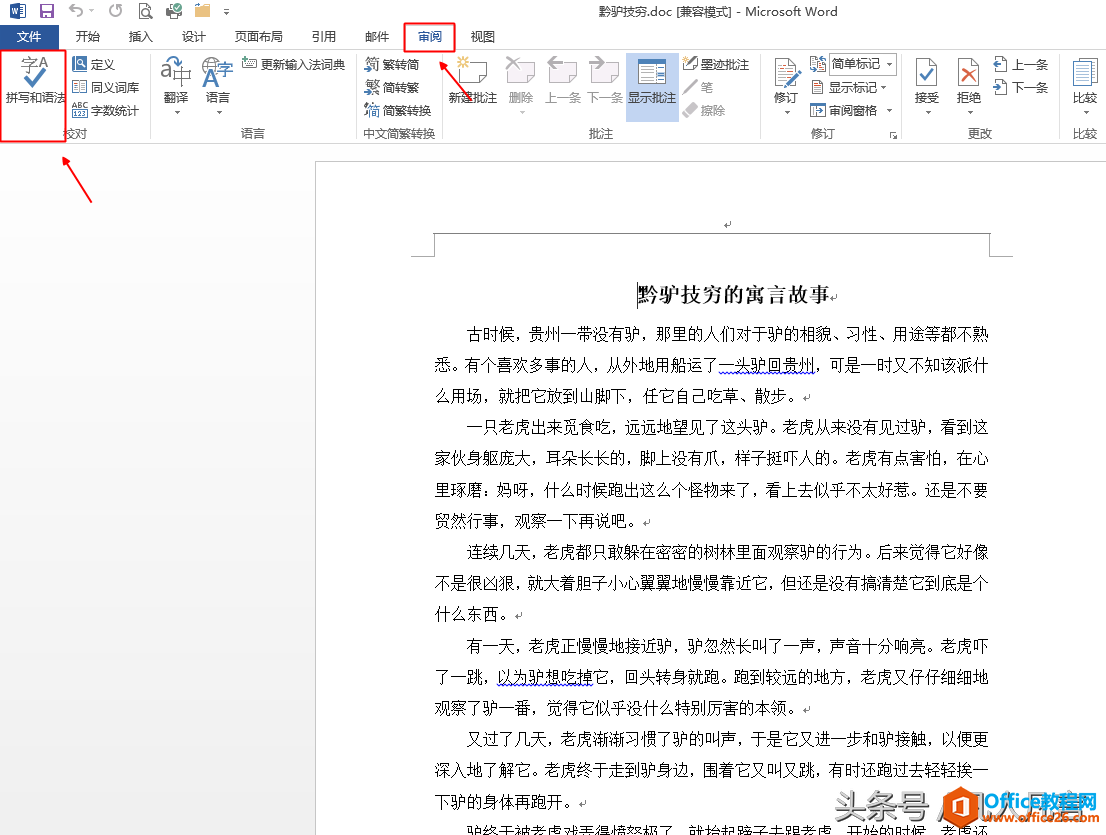Open the 语言 language settings
Screen dimensions: 1106x835
217,80
